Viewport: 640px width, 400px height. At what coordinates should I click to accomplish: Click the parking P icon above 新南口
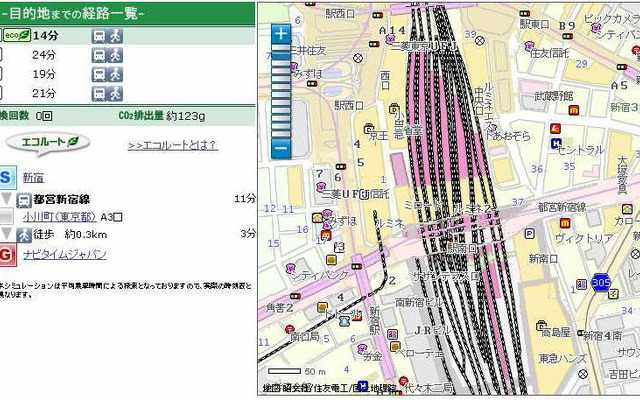click(x=529, y=234)
